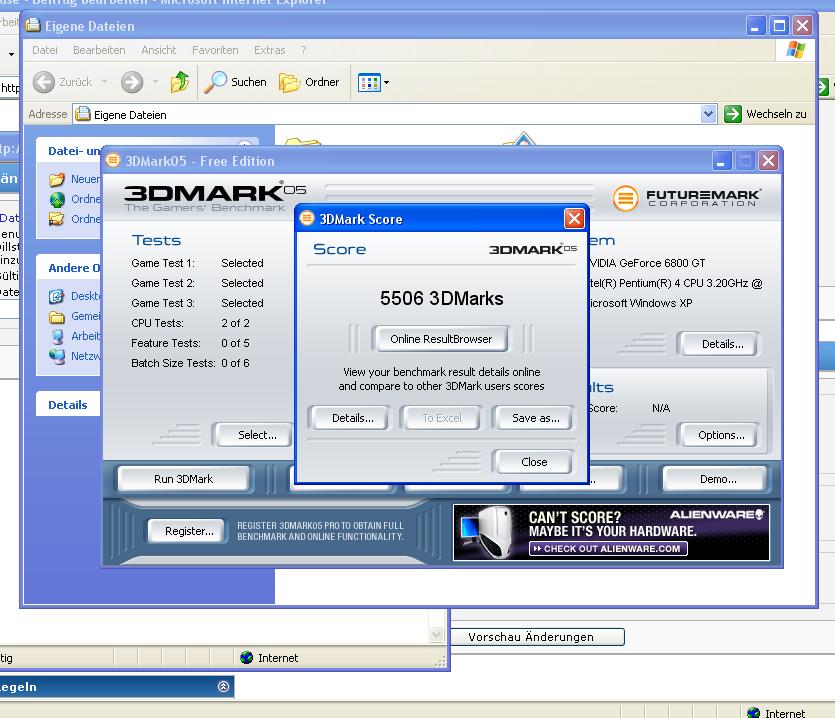Click the Suchen search toolbar button
The image size is (835, 718).
click(235, 82)
